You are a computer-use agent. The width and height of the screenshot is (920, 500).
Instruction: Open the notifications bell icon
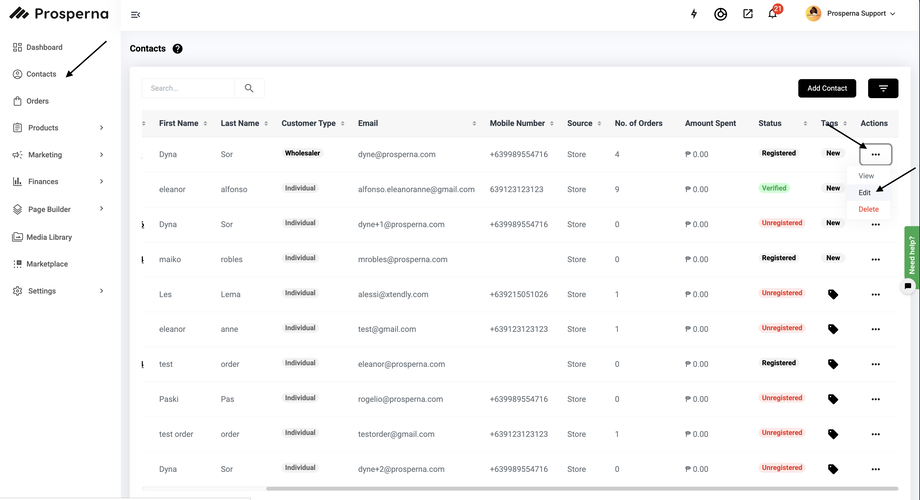coord(772,14)
